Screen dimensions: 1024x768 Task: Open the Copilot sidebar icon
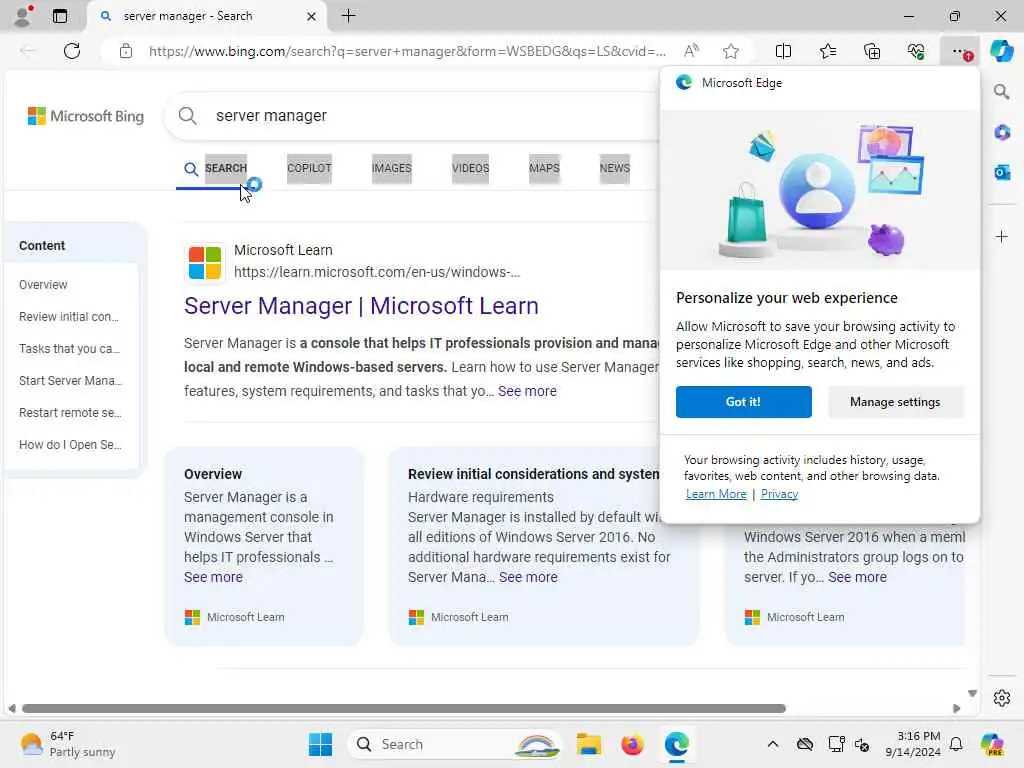coord(1002,51)
